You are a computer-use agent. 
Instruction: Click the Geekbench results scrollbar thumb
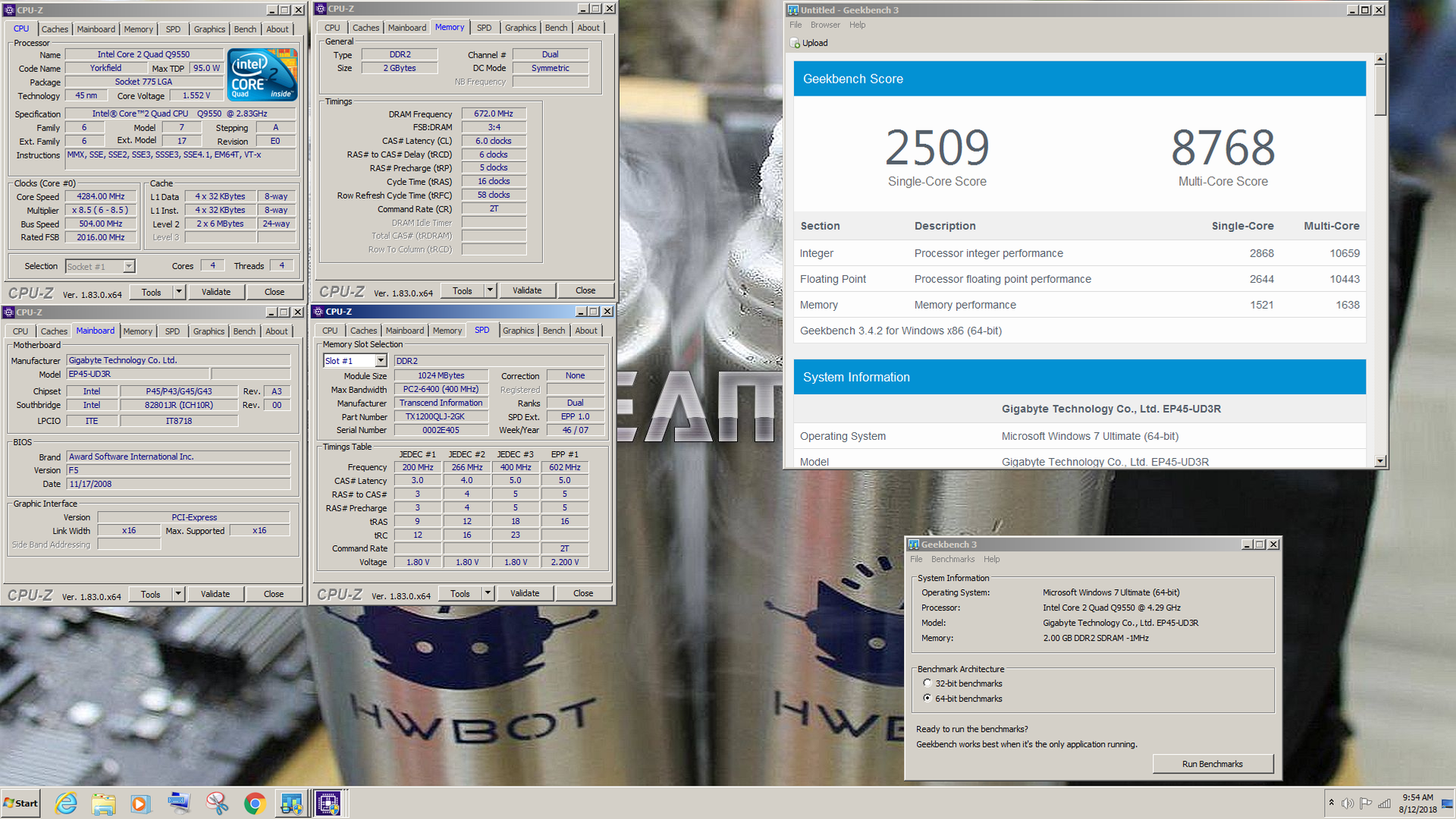[x=1380, y=89]
